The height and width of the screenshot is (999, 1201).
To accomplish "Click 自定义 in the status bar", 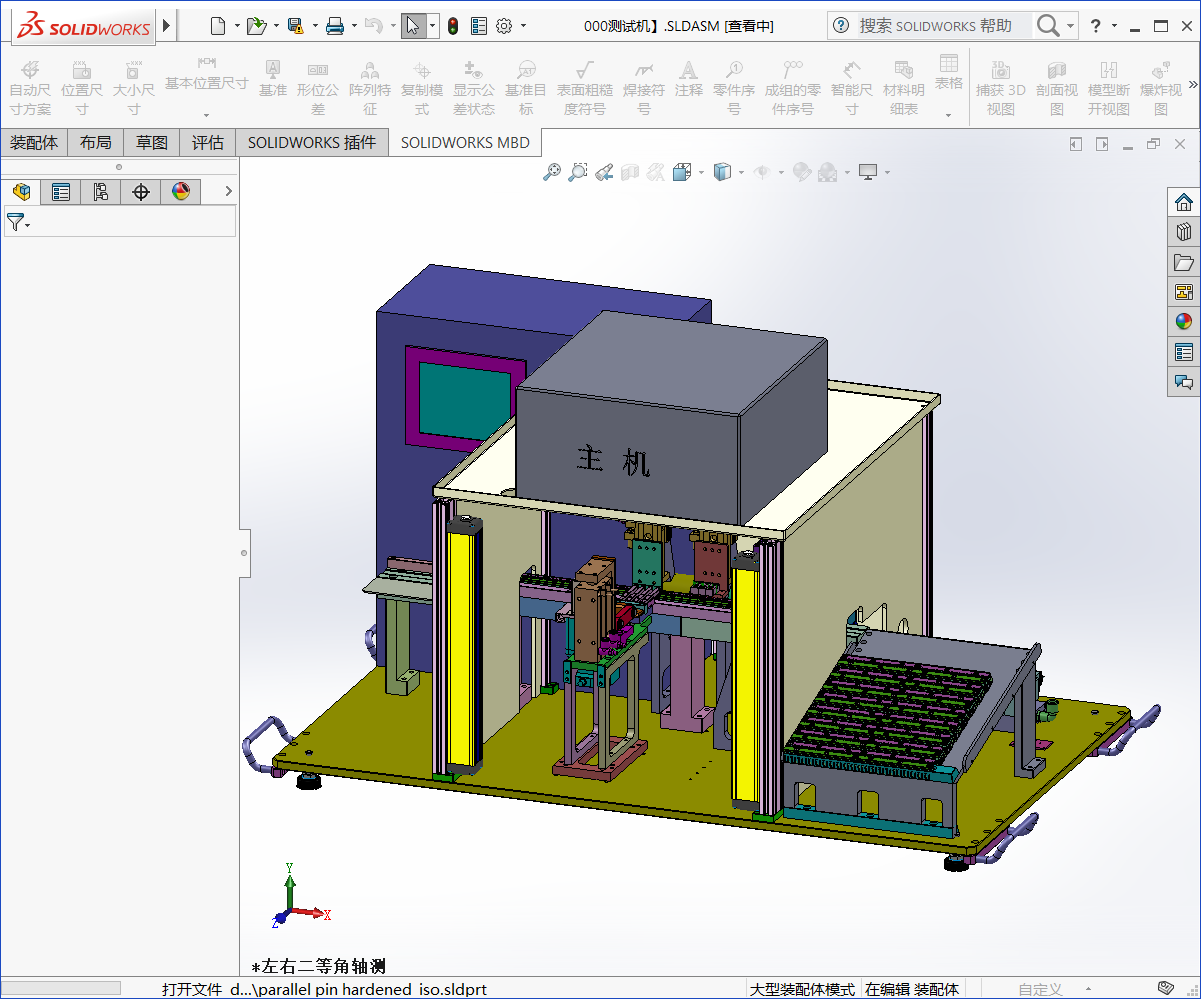I will point(1040,989).
